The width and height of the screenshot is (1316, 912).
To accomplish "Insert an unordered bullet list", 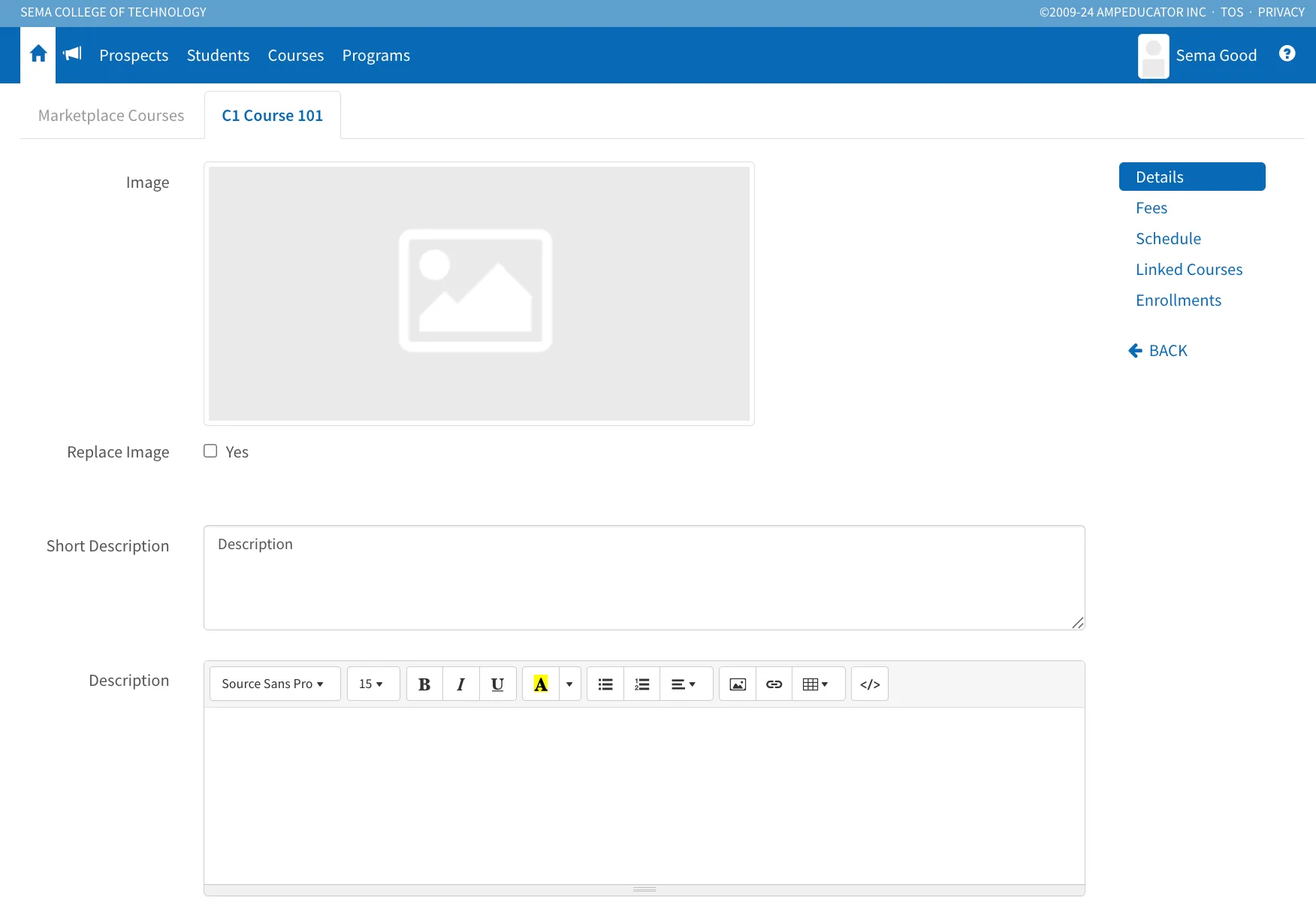I will [x=605, y=684].
